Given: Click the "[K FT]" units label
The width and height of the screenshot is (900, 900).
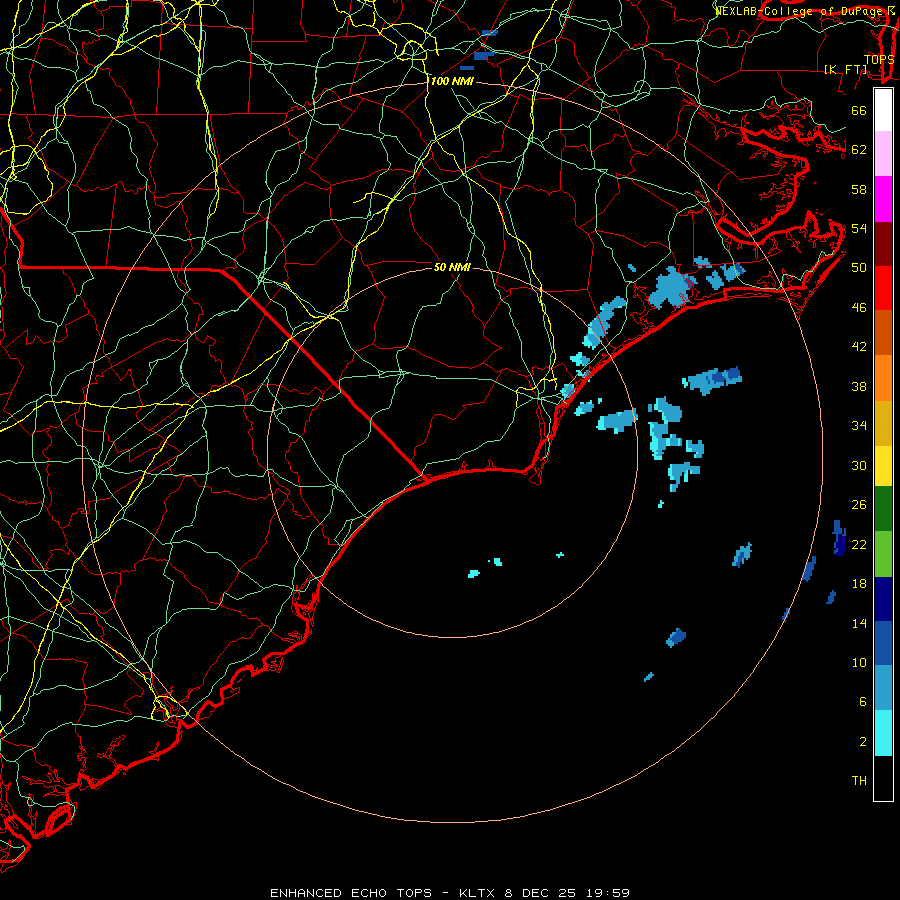Looking at the screenshot, I should (x=846, y=70).
